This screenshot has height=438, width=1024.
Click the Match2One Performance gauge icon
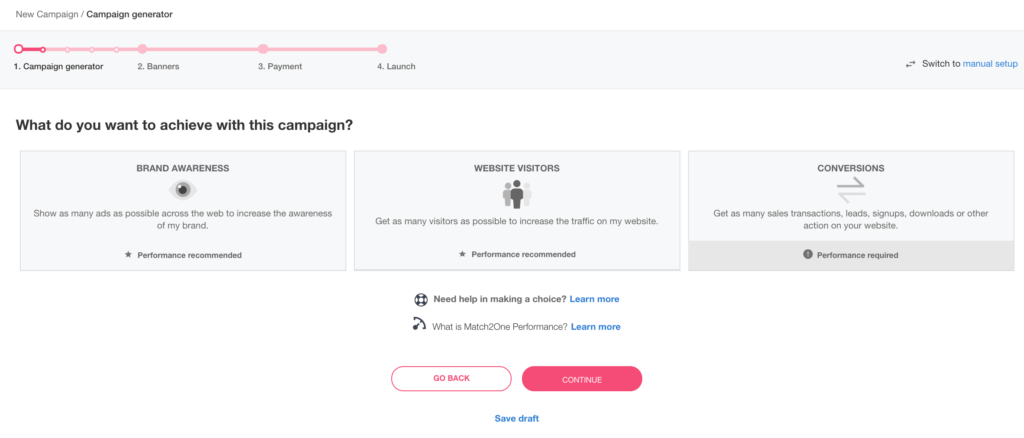(419, 324)
